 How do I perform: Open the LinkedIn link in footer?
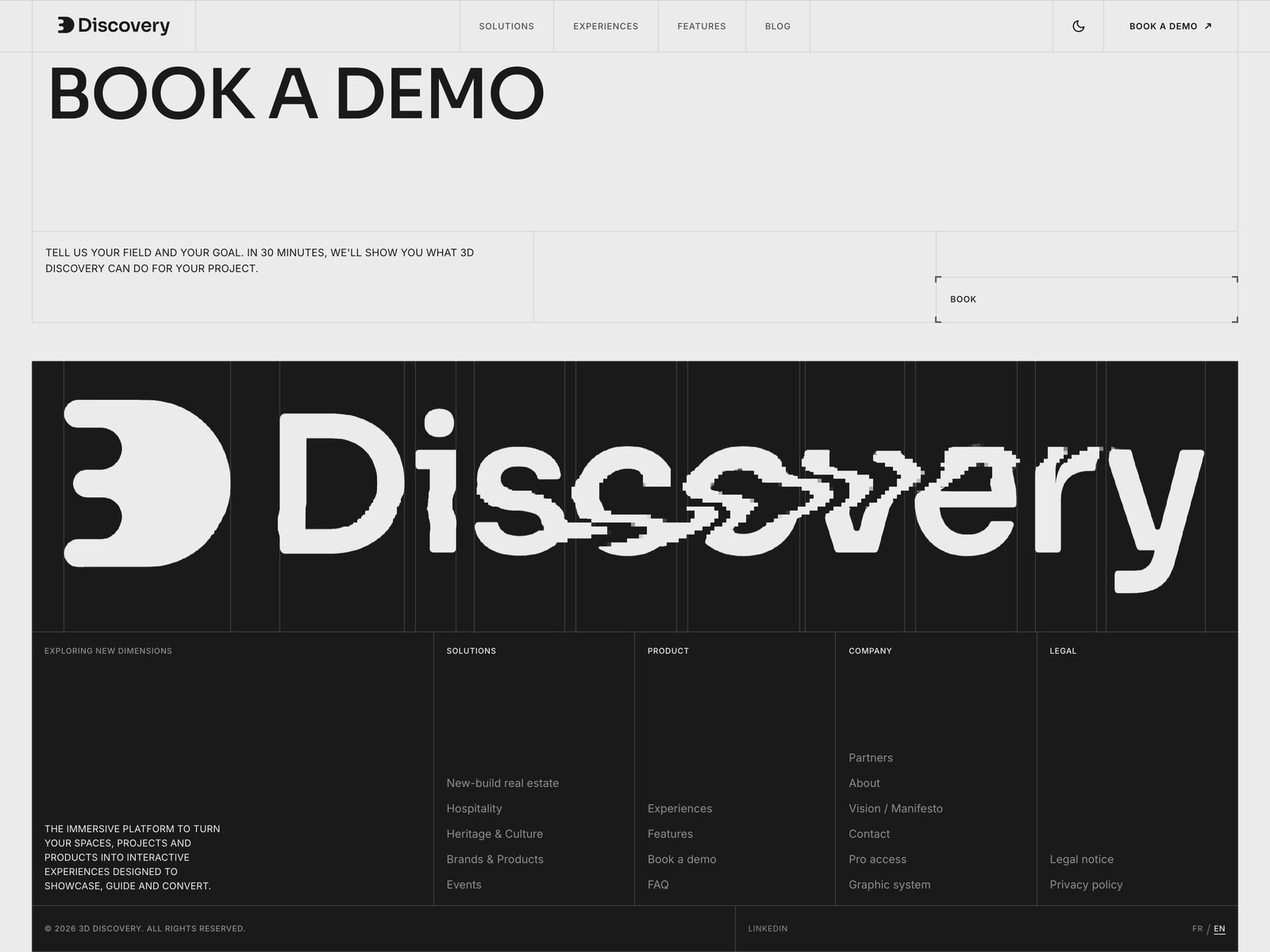pyautogui.click(x=768, y=928)
